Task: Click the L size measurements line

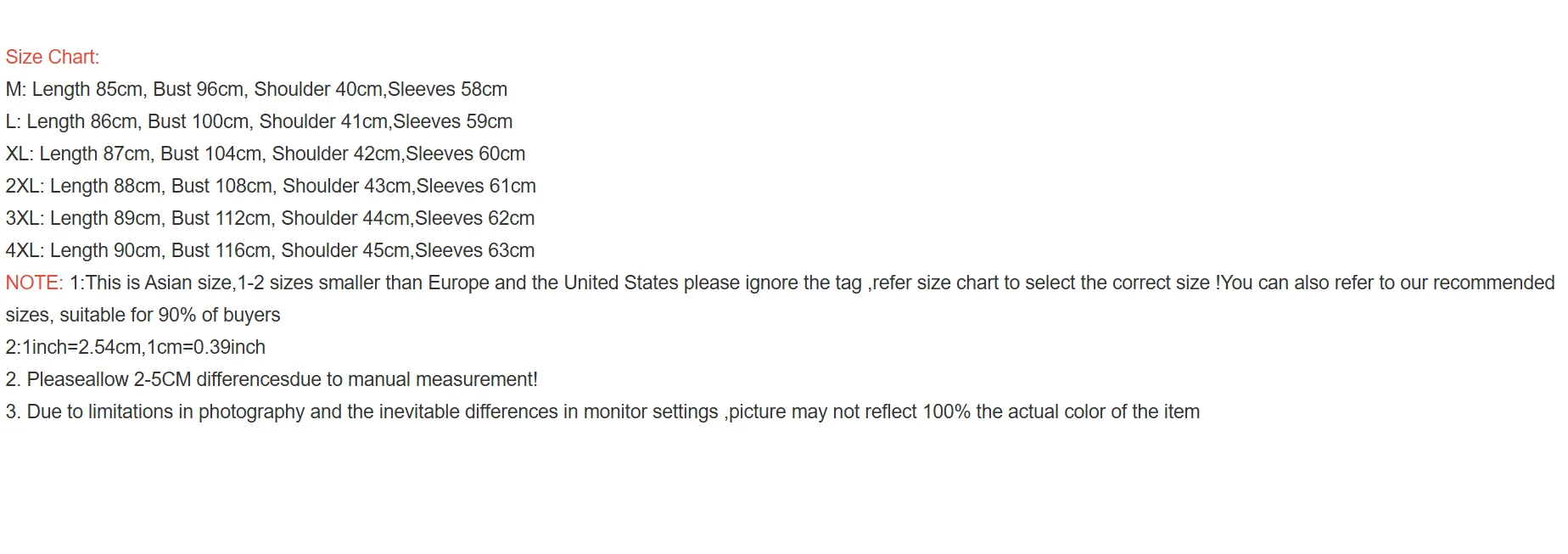Action: click(259, 121)
